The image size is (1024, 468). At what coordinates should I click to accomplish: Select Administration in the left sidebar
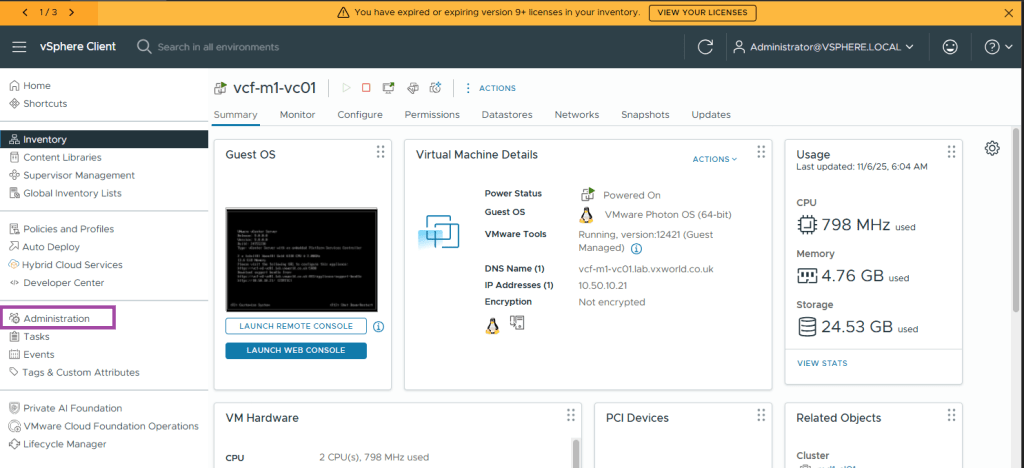click(x=57, y=318)
